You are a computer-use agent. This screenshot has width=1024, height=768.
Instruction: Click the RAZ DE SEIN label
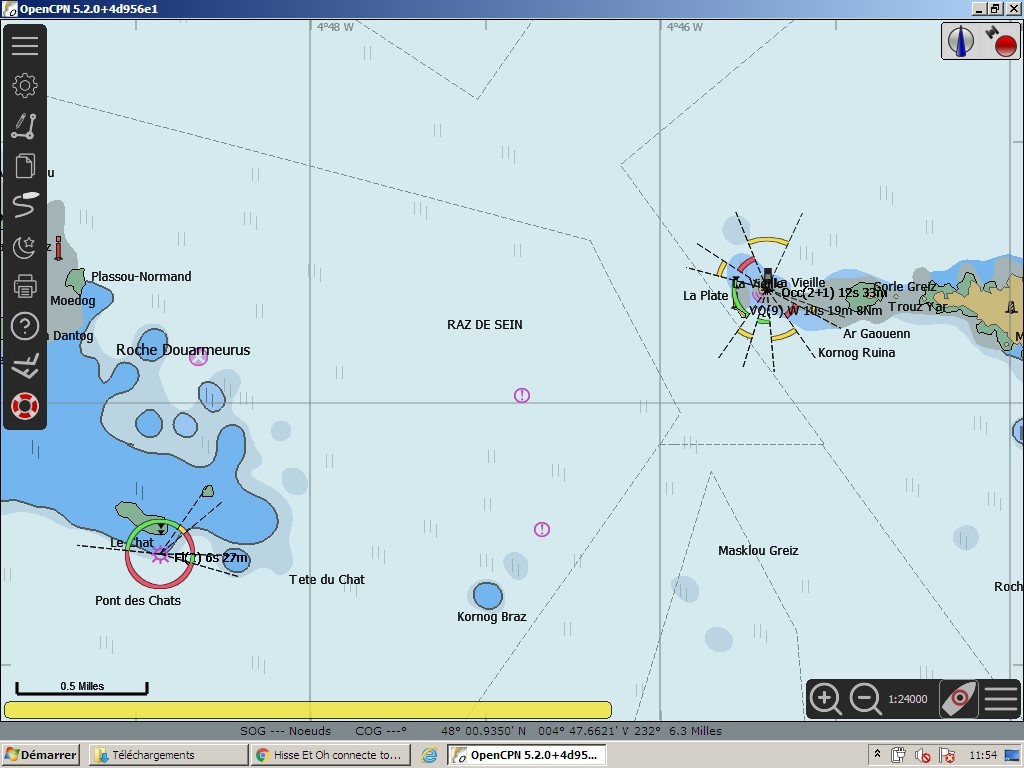[485, 325]
